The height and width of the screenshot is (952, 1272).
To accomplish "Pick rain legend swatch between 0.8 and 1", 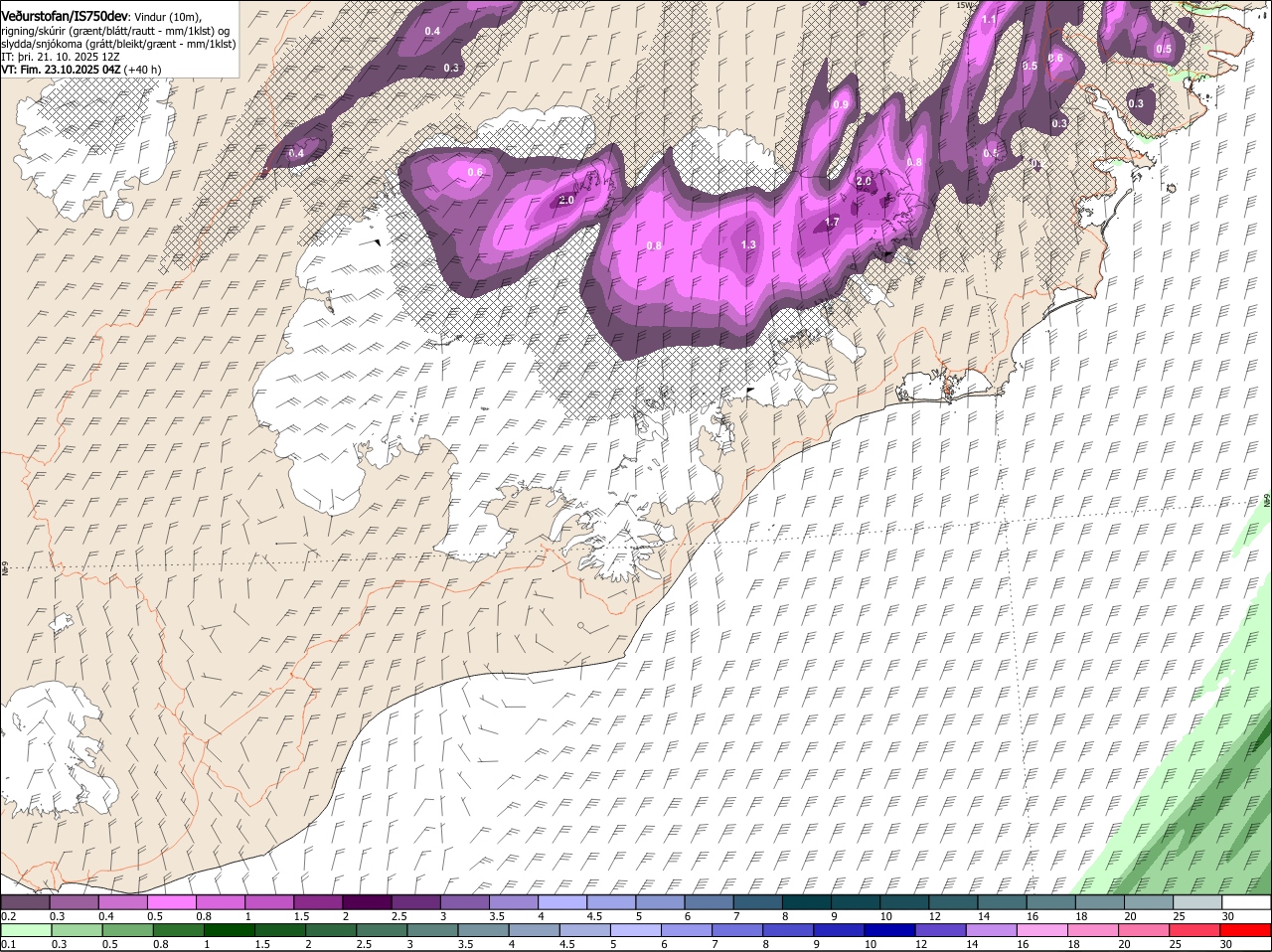I will pos(179,931).
